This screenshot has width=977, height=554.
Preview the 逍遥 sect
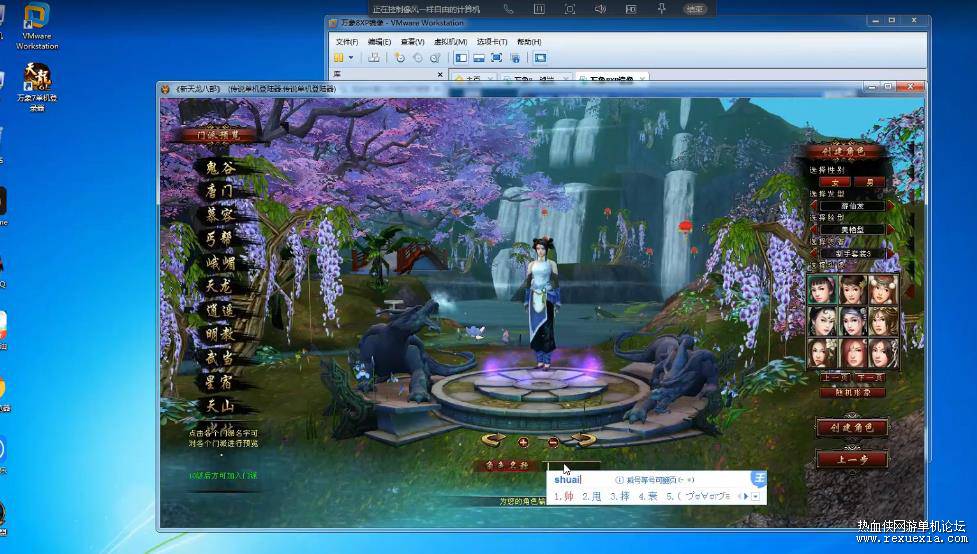(x=221, y=310)
